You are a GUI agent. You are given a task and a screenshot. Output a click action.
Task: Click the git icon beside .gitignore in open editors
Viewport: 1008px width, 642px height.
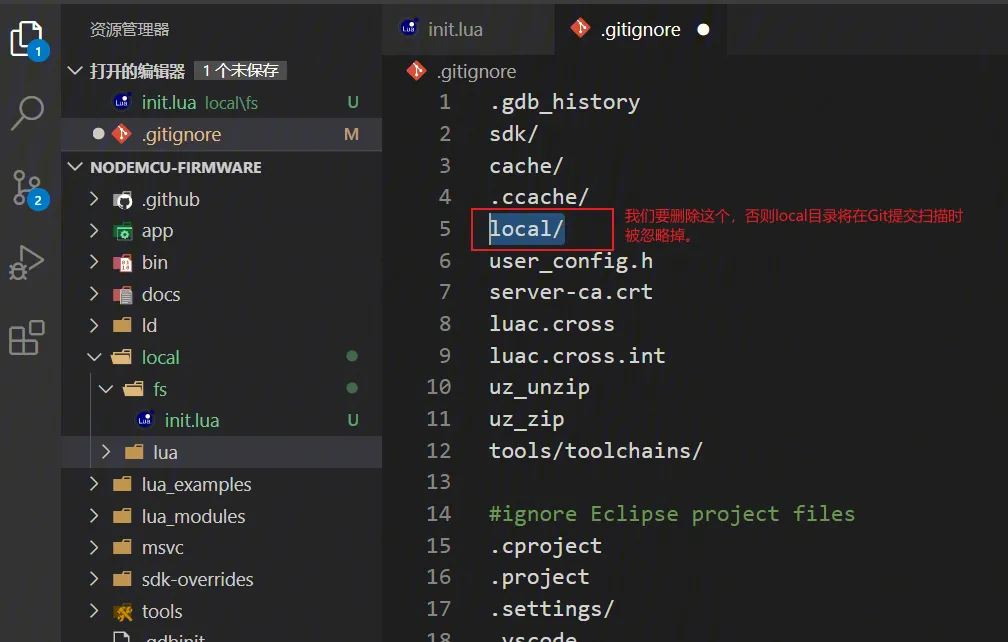[122, 134]
